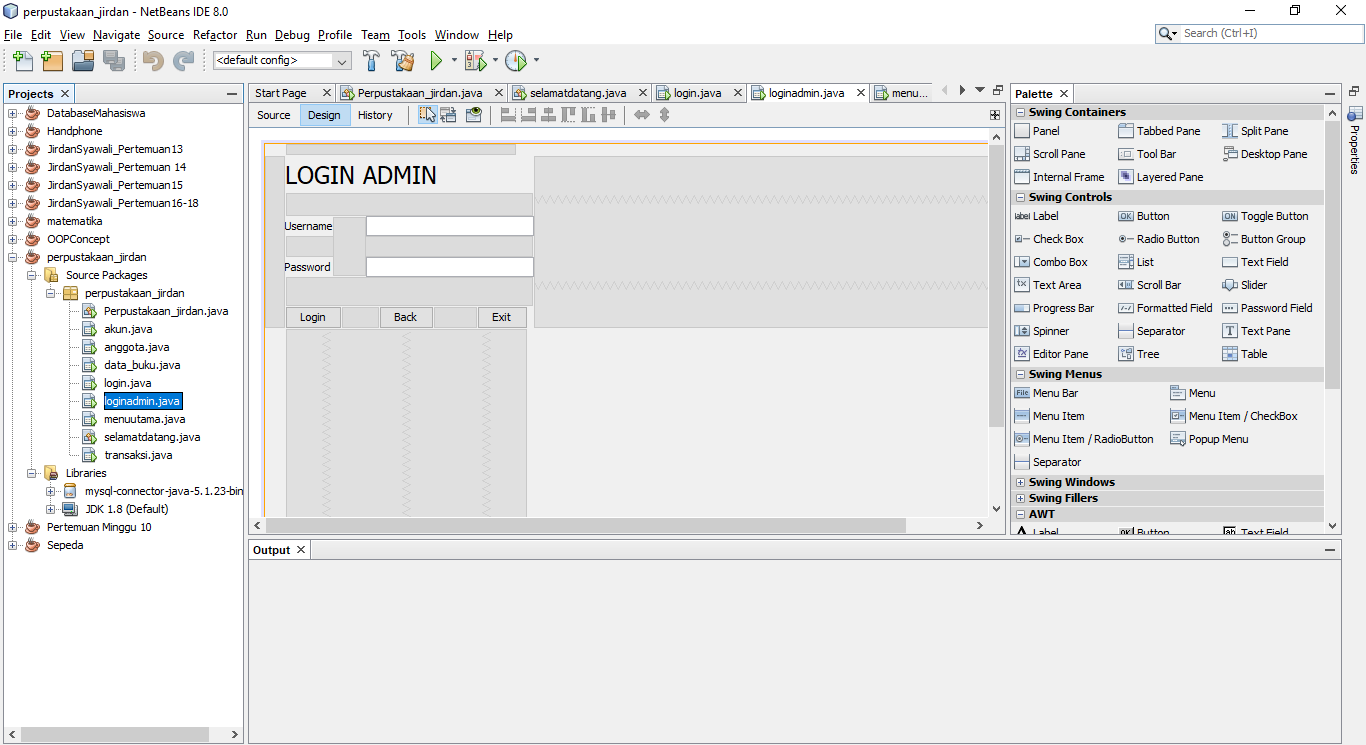Click the Save All icon
The image size is (1366, 745).
pyautogui.click(x=115, y=60)
